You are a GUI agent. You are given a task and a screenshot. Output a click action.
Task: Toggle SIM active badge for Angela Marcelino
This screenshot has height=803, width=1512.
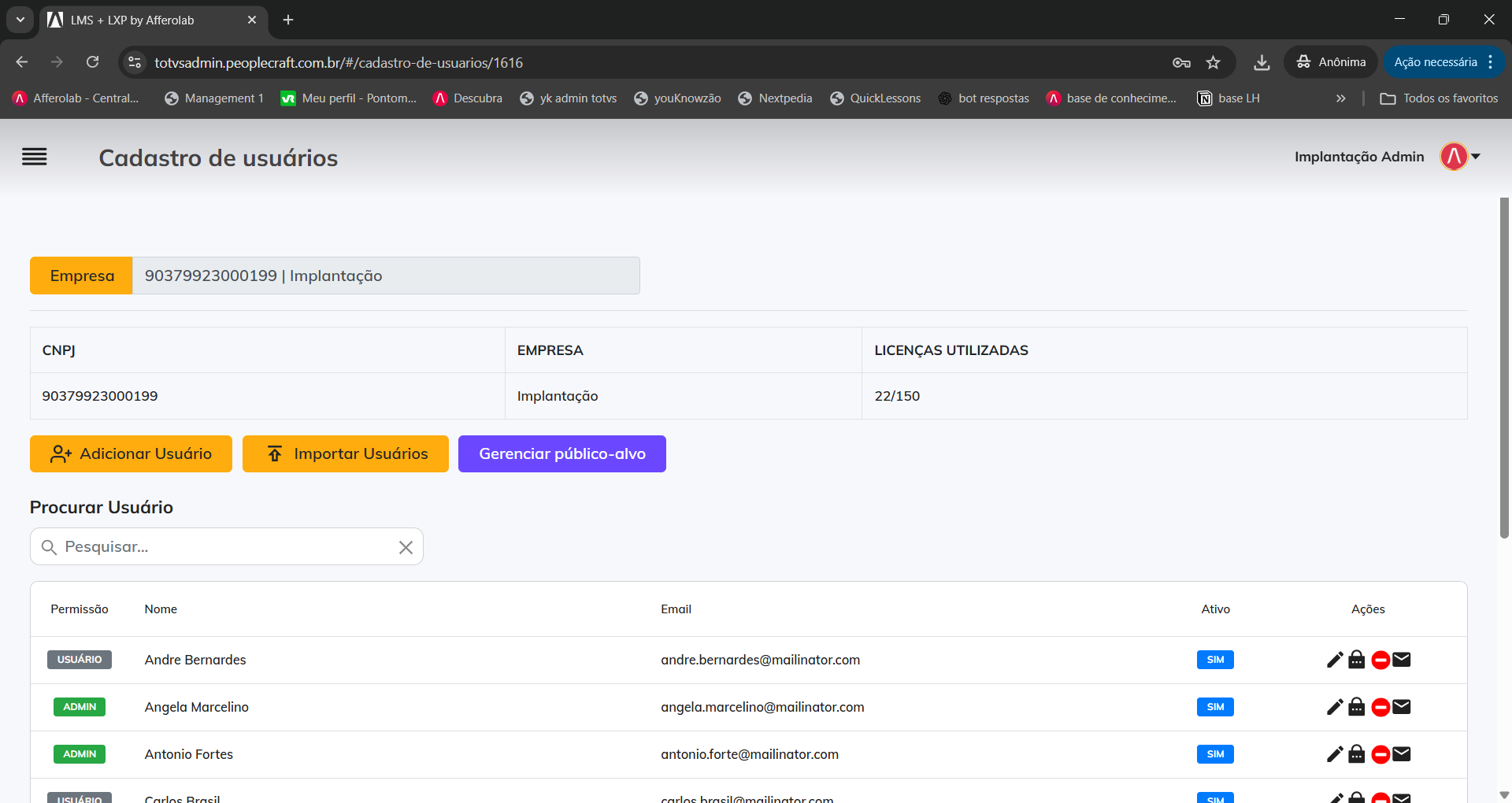pyautogui.click(x=1215, y=707)
